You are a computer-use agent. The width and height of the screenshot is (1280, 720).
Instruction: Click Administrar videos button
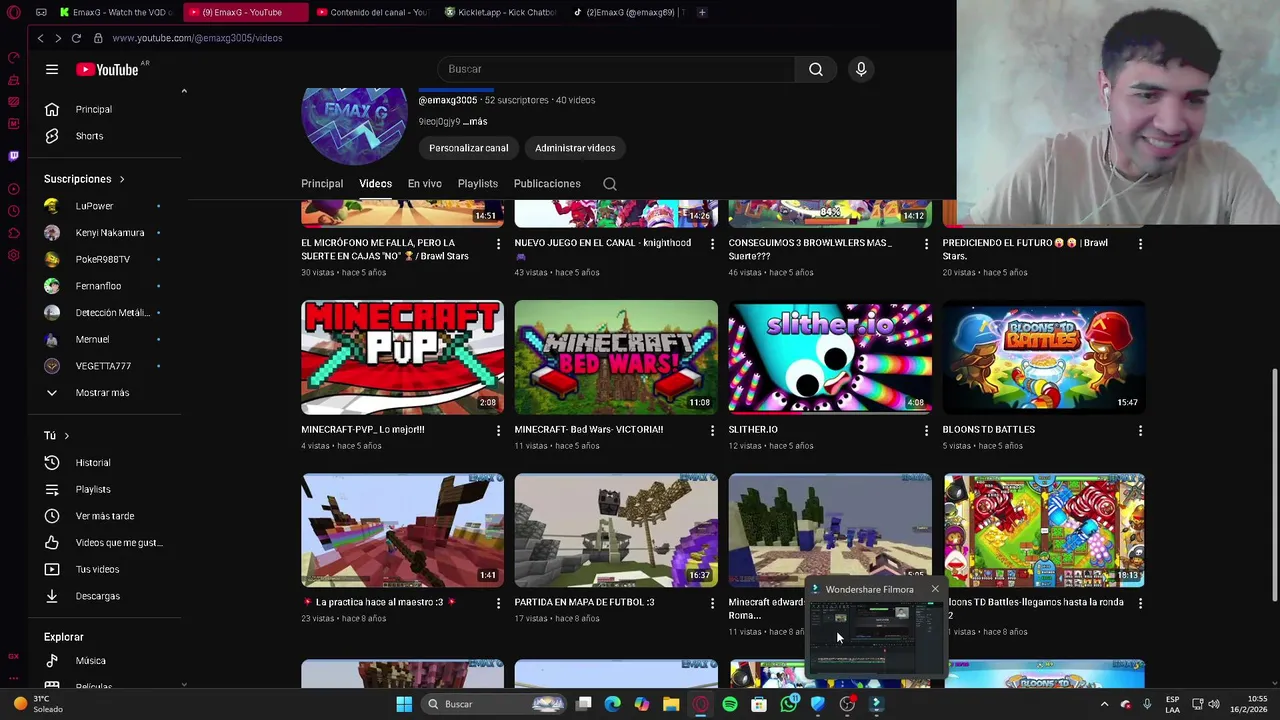click(575, 148)
